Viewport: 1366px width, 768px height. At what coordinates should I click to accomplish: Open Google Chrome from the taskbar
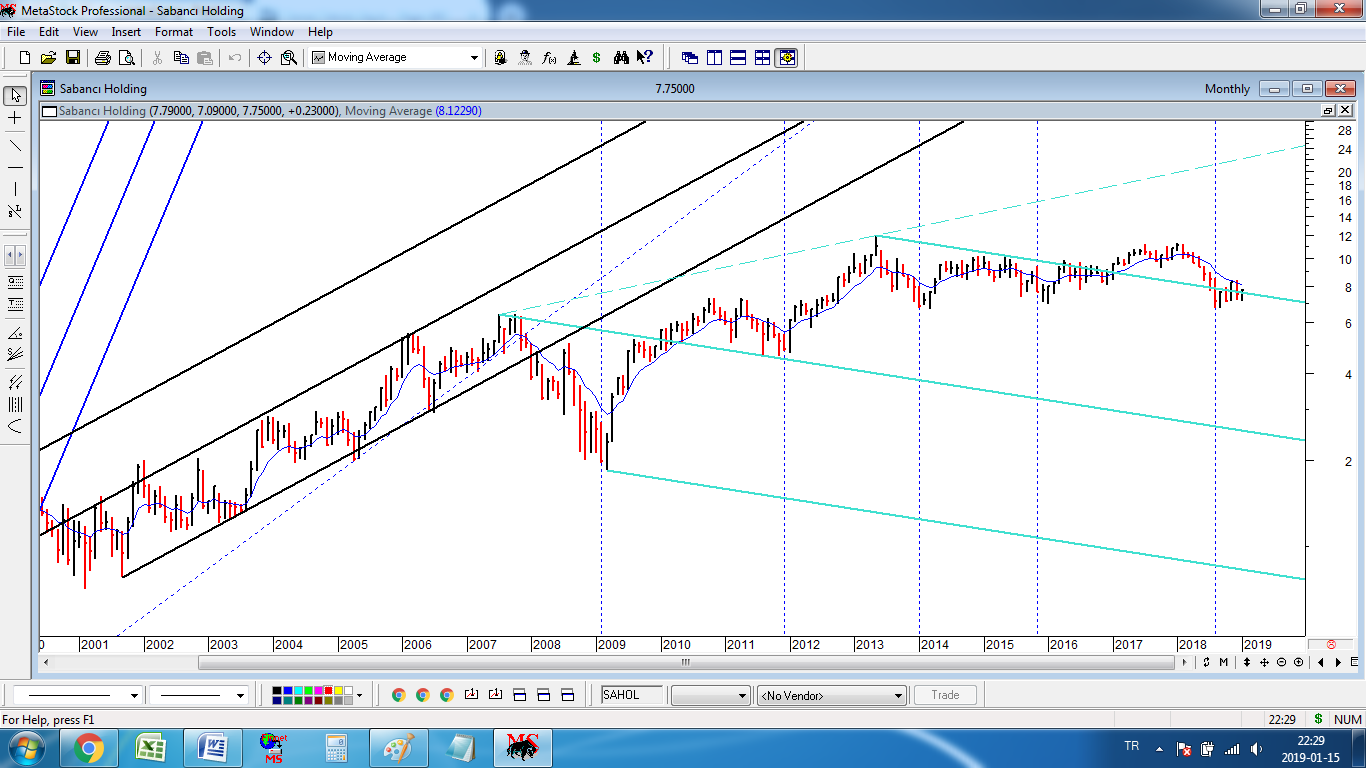88,748
